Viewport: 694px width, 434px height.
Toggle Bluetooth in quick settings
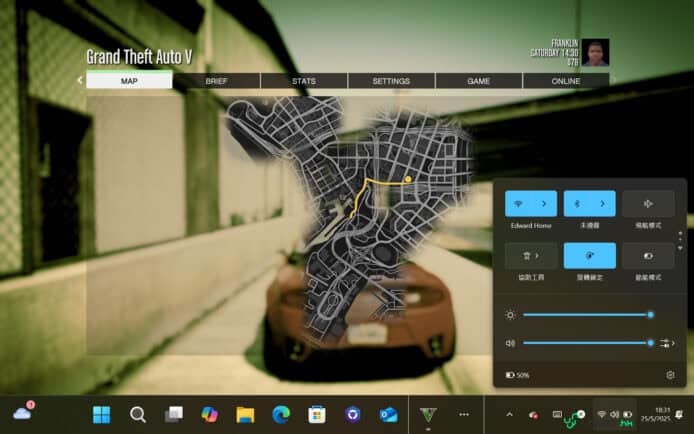pyautogui.click(x=578, y=204)
